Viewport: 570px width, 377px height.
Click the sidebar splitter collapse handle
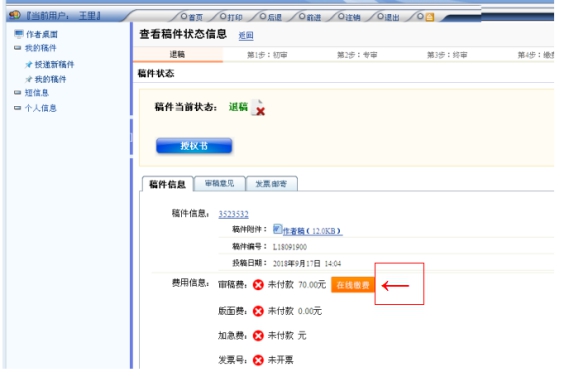coord(131,137)
